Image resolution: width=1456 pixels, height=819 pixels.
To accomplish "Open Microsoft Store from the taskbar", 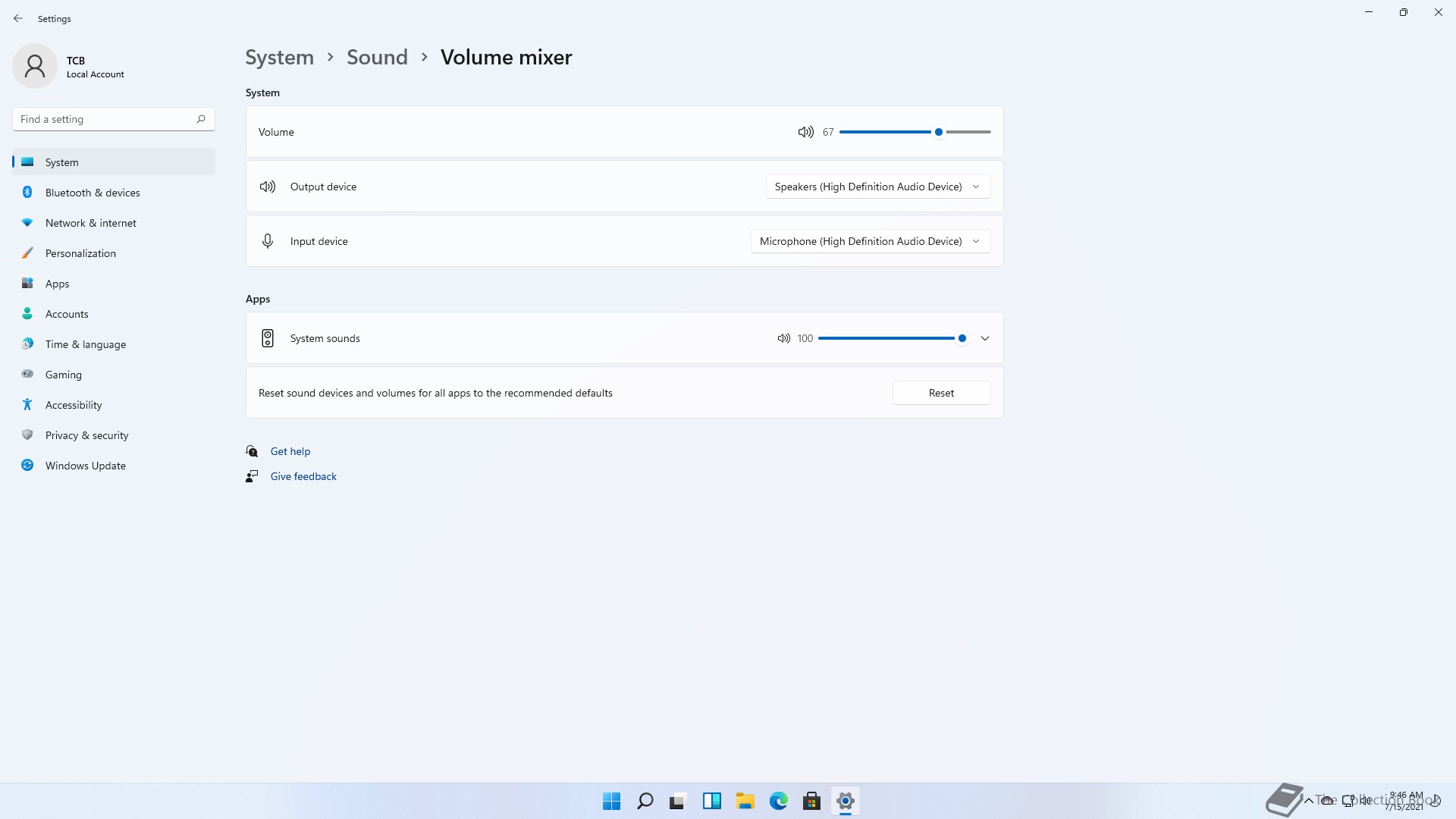I will pos(811,801).
